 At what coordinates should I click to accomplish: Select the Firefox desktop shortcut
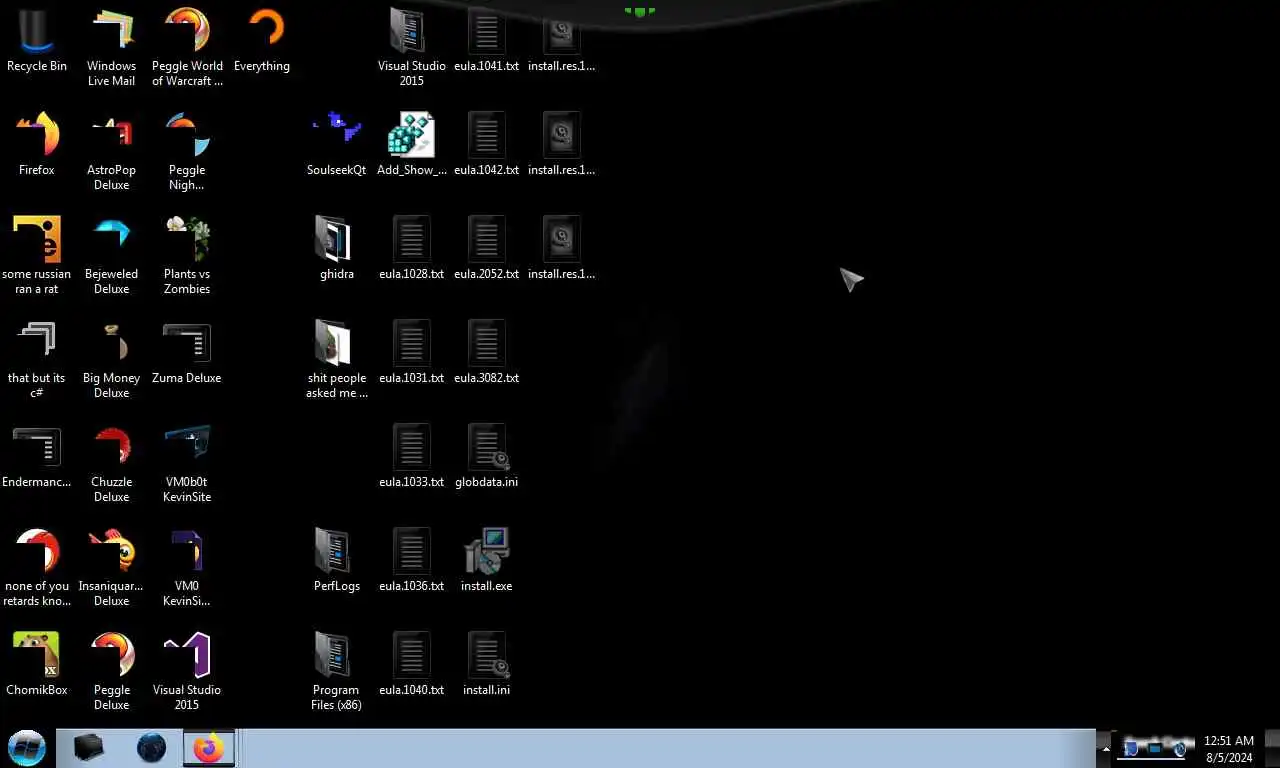point(37,145)
